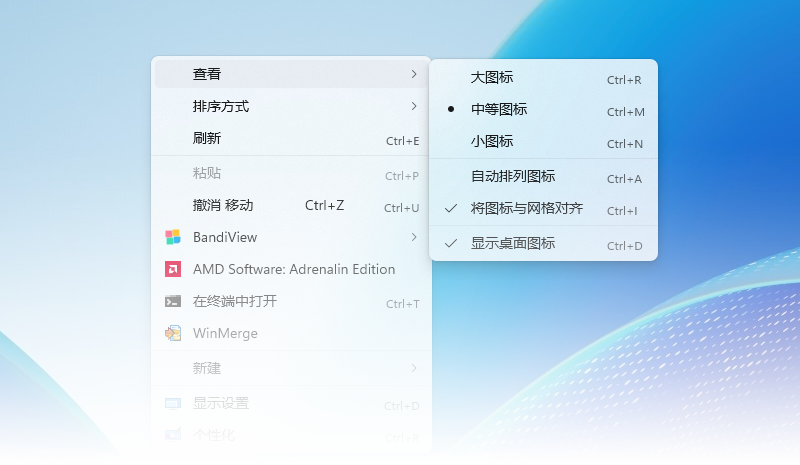Expand the BandiView chevron arrow
The width and height of the screenshot is (800, 465).
click(x=414, y=237)
